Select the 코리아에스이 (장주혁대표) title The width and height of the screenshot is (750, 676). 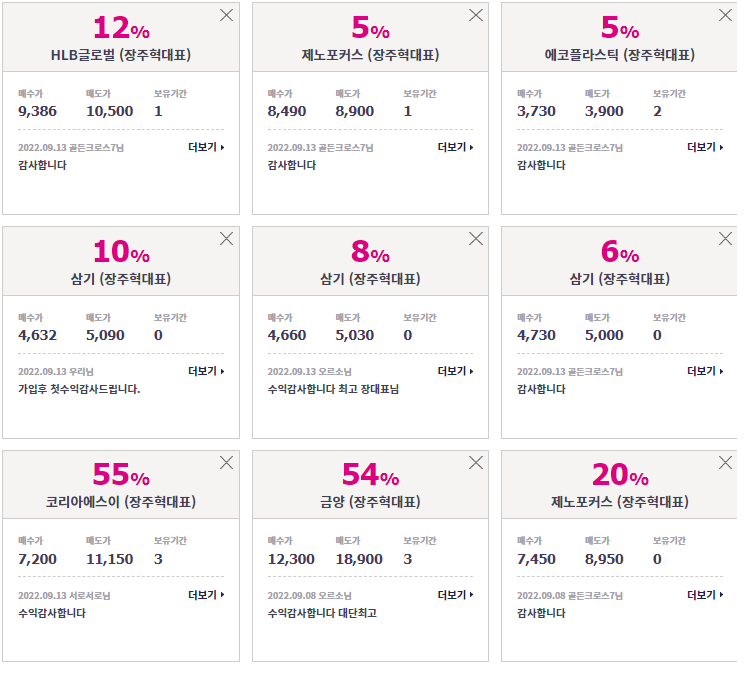pos(121,502)
